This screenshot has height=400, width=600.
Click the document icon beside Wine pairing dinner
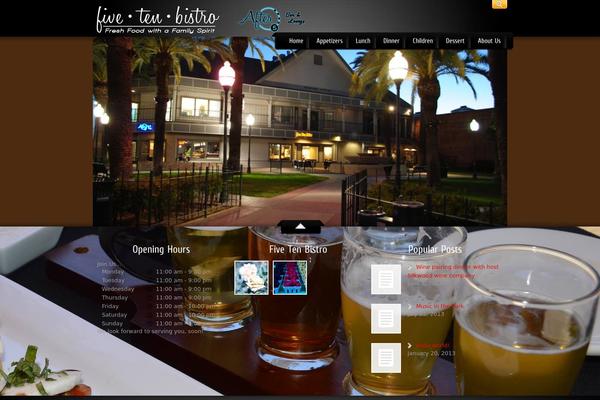coord(386,279)
